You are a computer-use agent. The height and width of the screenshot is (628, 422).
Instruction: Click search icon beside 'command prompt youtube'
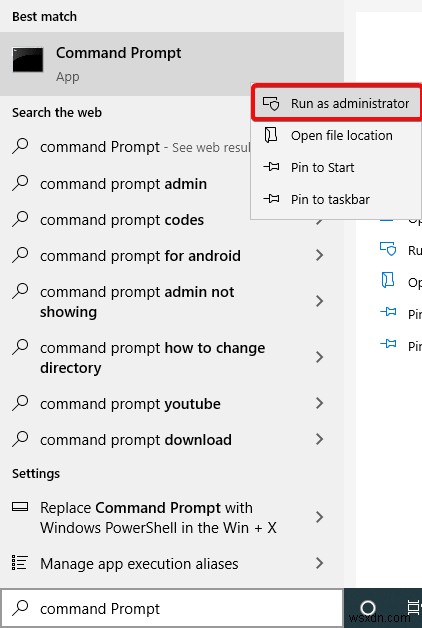(20, 403)
